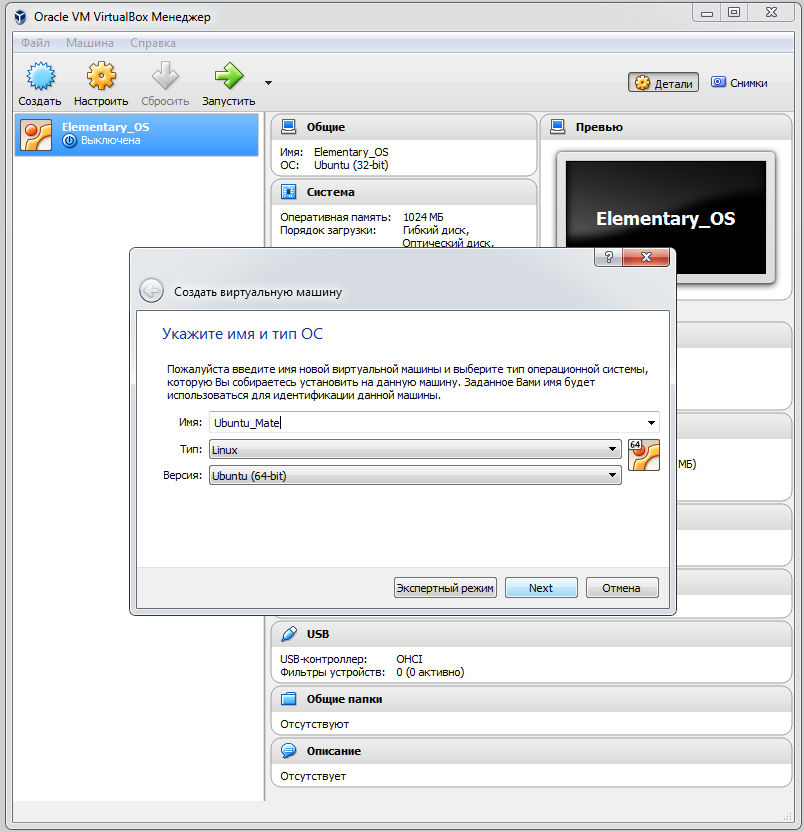Select Elementary_OS machine in the list
Image resolution: width=804 pixels, height=832 pixels.
click(x=137, y=135)
